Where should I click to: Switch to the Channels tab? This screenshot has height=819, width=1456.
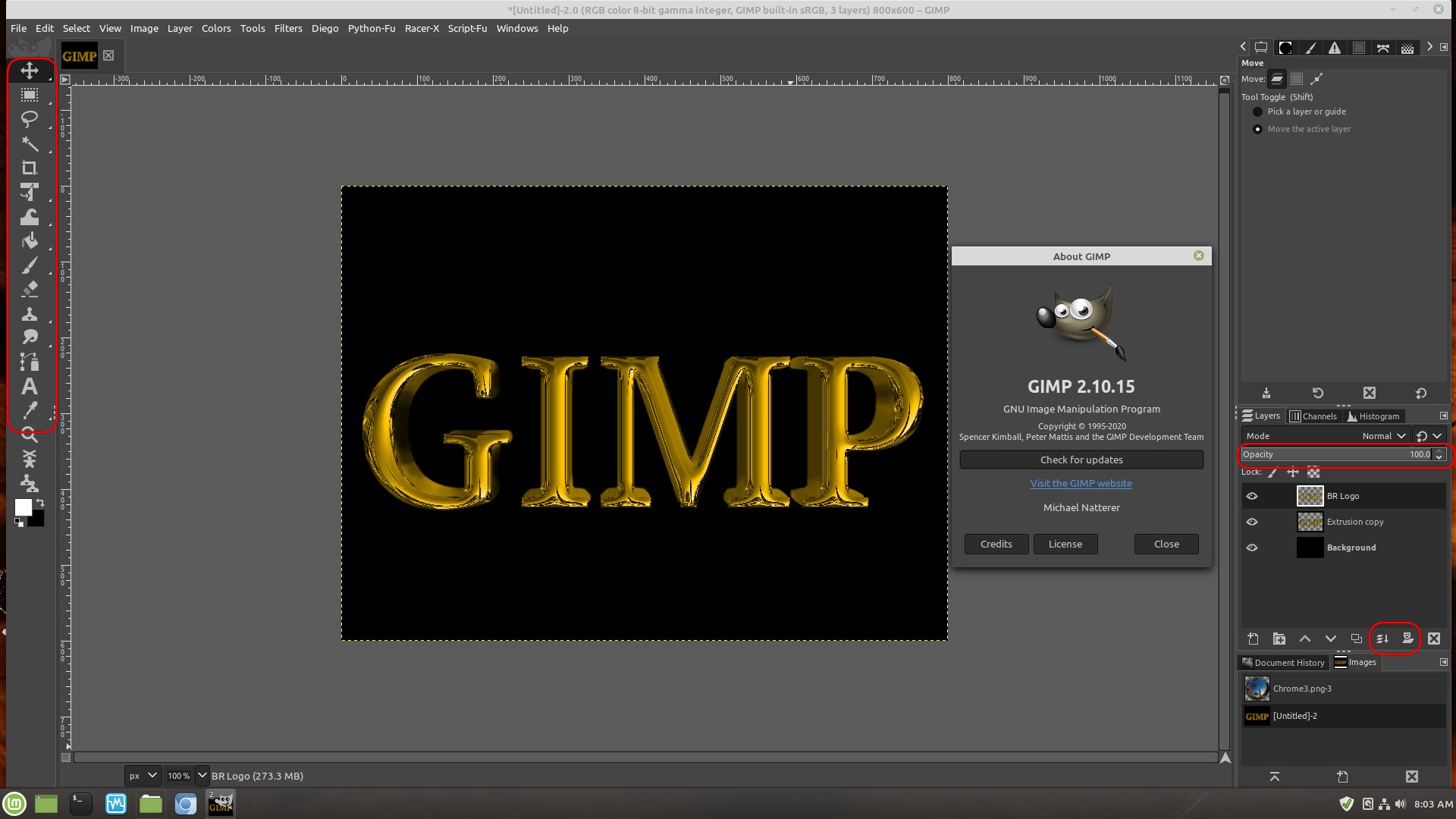1313,416
